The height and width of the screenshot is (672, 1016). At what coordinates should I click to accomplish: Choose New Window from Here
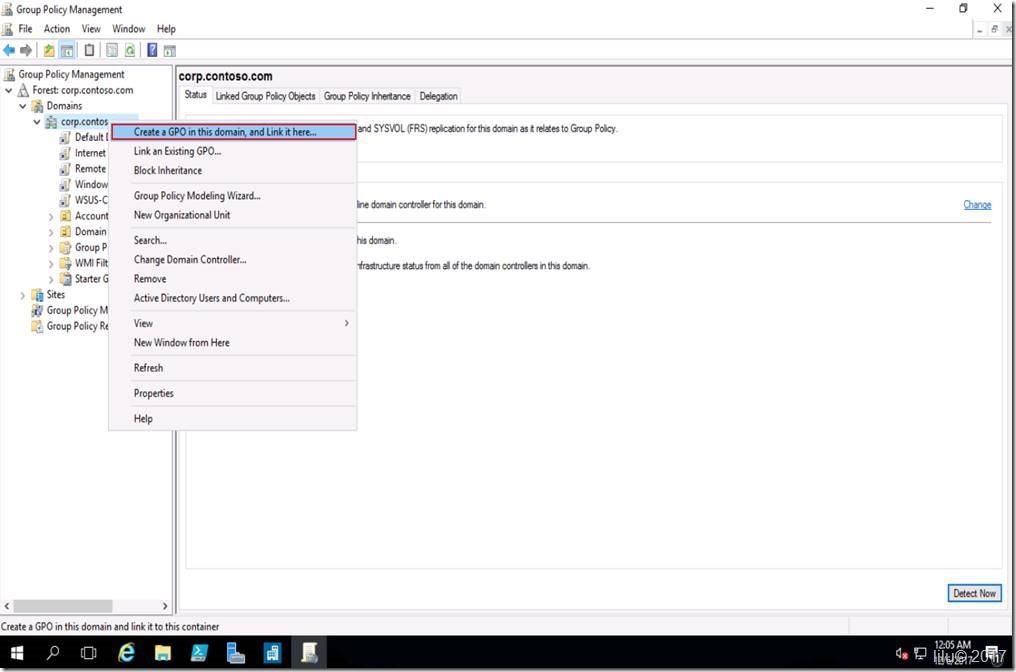[233, 343]
